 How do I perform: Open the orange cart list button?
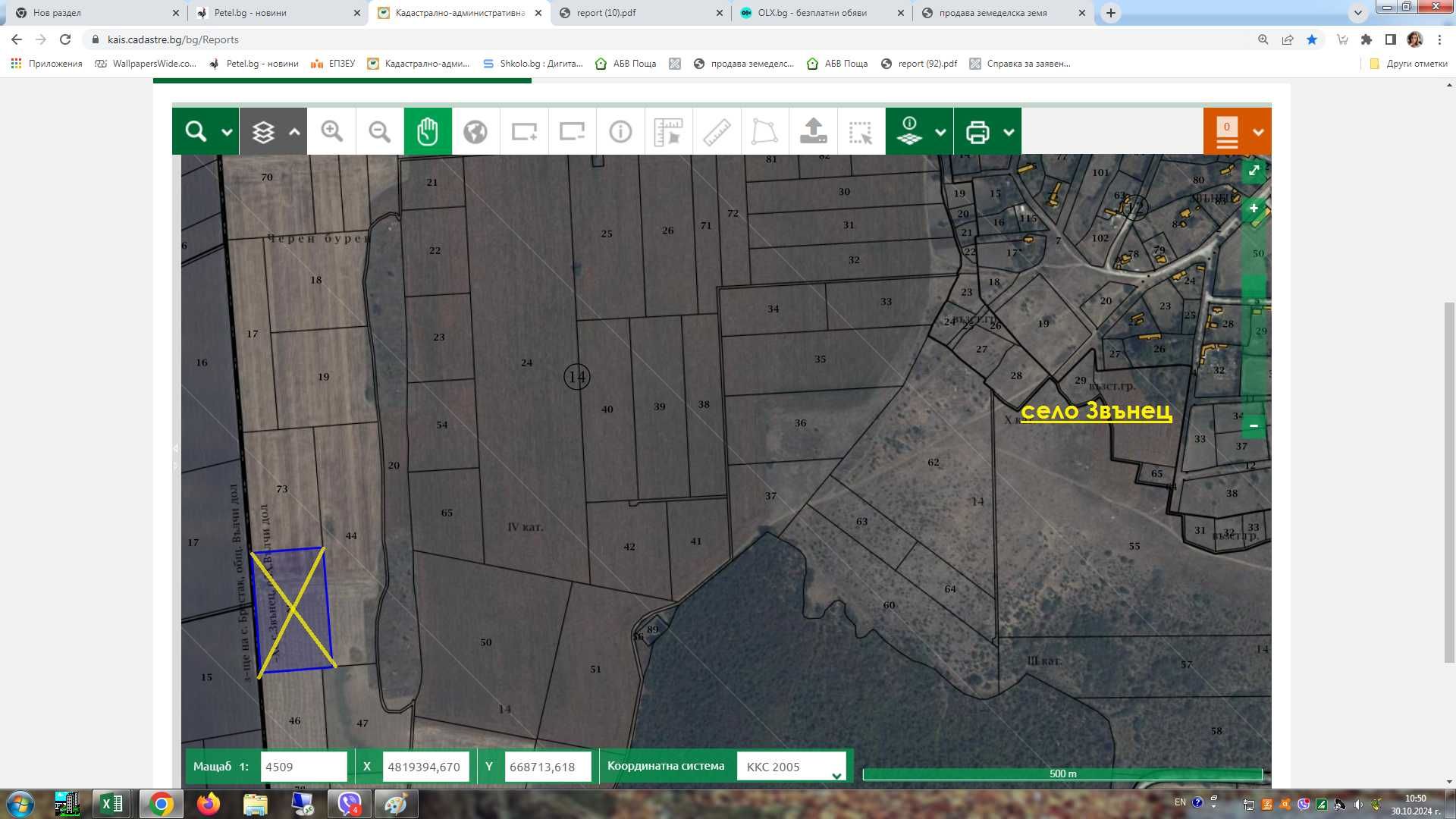1227,132
